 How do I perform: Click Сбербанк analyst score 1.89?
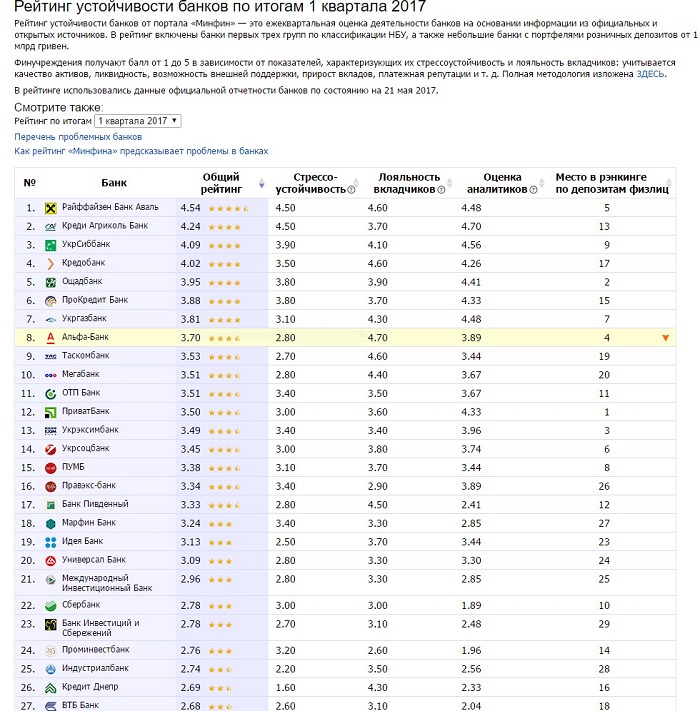471,606
